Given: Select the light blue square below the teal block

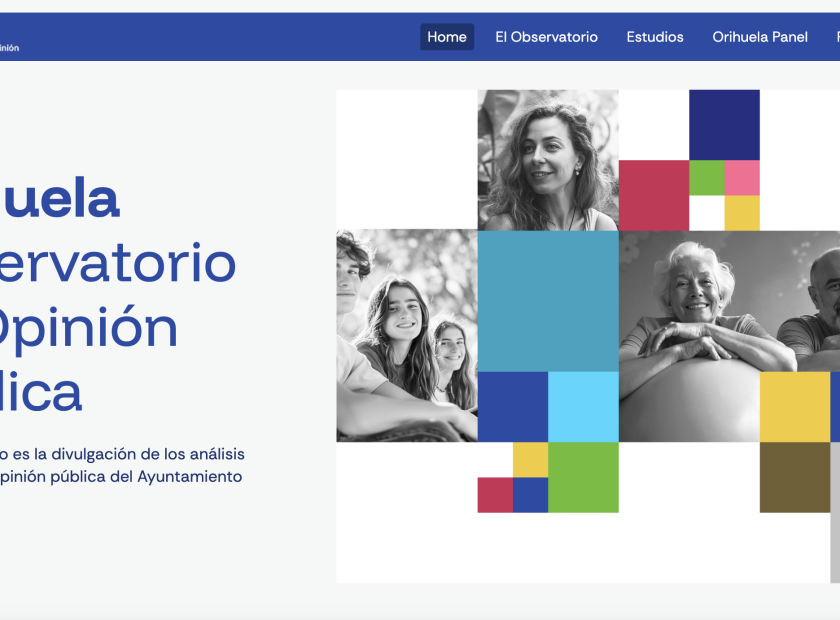Looking at the screenshot, I should tap(583, 407).
